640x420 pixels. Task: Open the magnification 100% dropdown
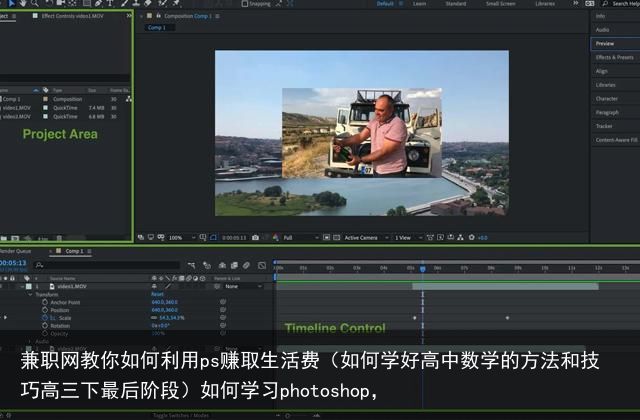click(182, 238)
